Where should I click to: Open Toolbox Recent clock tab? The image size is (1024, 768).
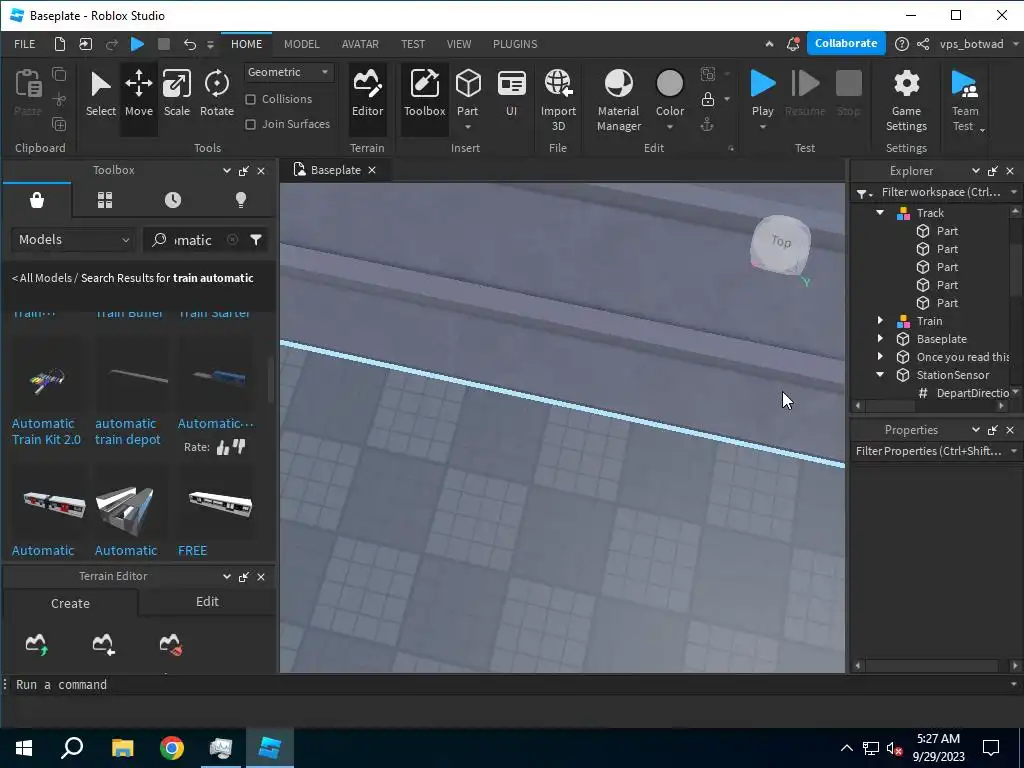(172, 200)
